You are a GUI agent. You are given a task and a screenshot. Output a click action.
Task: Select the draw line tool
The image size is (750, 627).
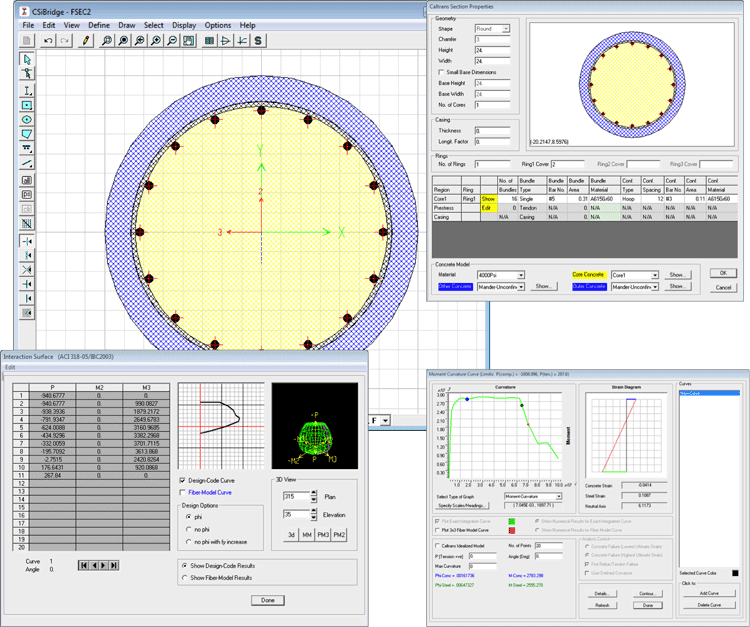point(27,164)
